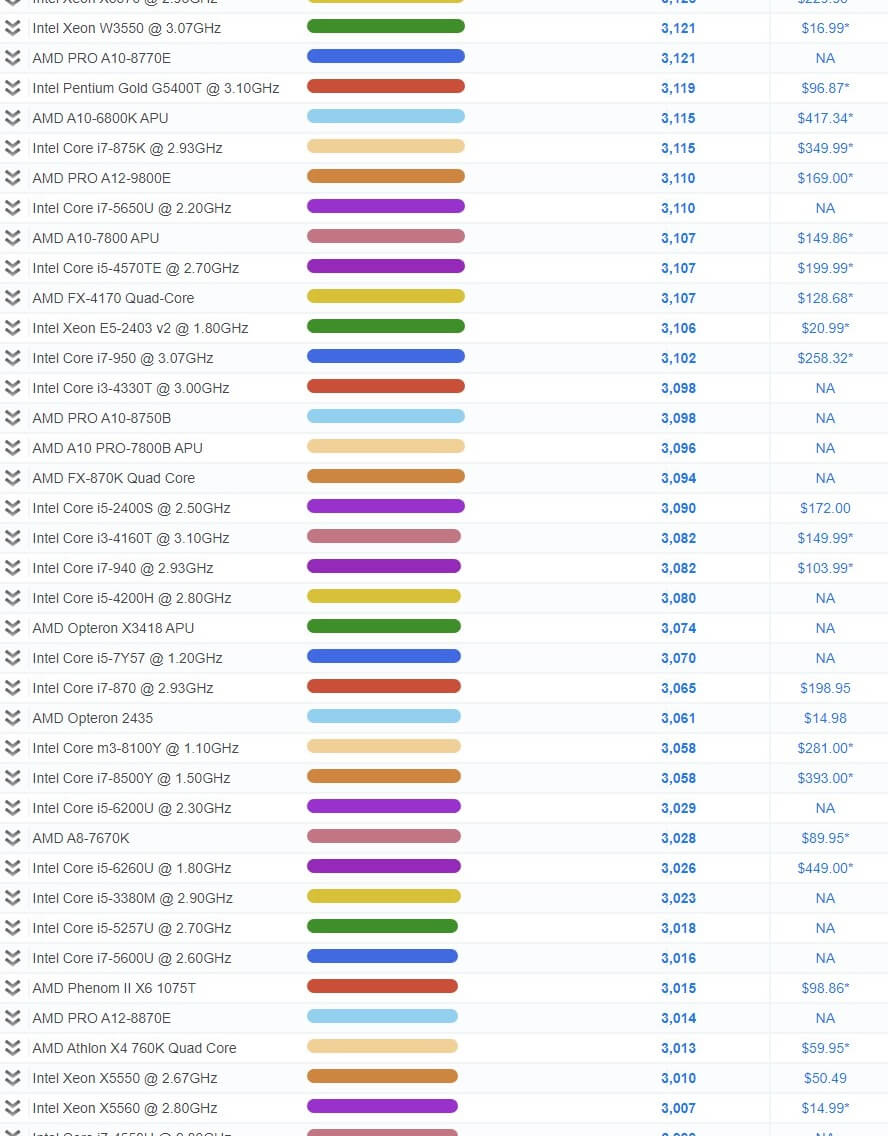Open the Intel Core i5-6200U @ 2.30GHz link
This screenshot has height=1136, width=888.
pos(132,808)
